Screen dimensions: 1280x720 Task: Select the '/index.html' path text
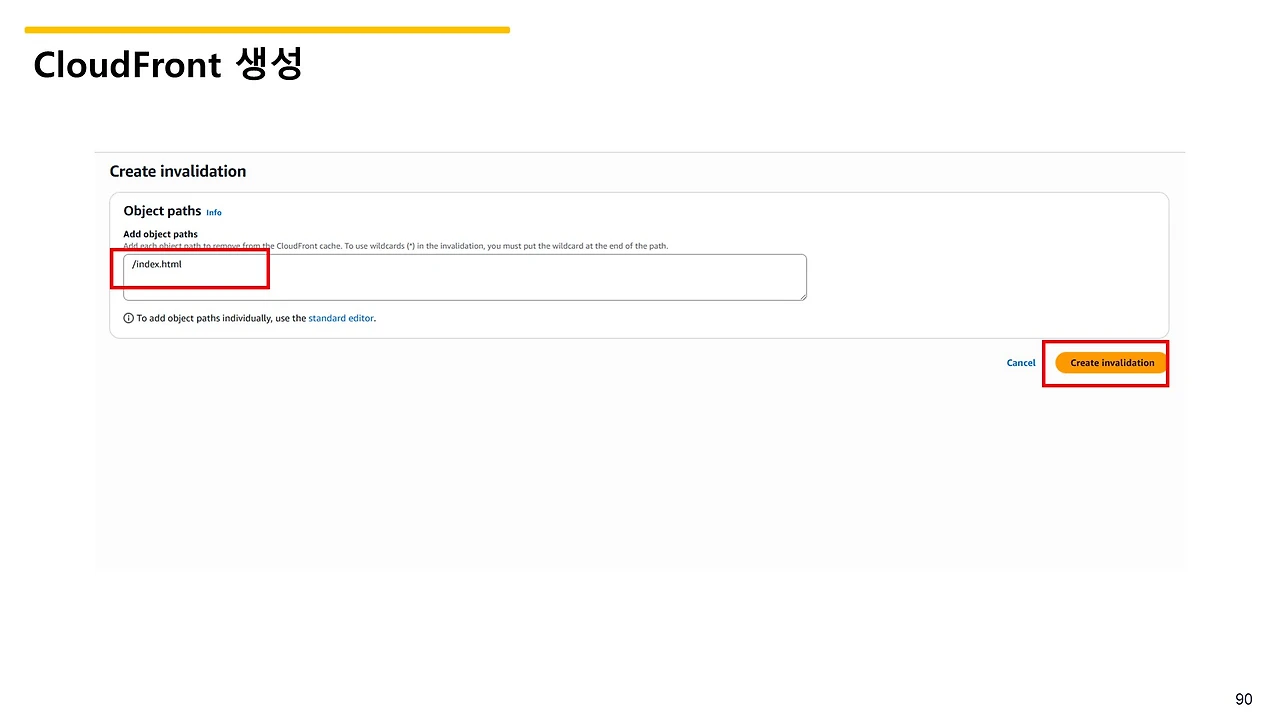[157, 264]
